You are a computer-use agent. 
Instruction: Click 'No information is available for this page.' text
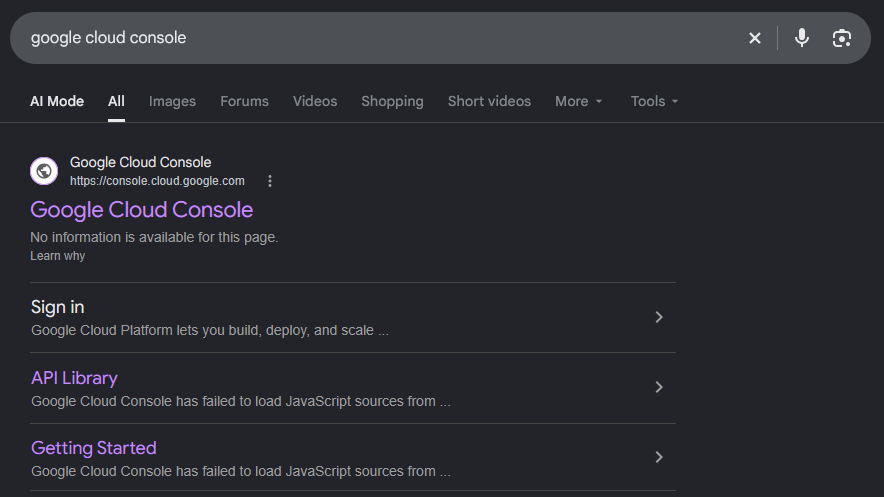click(154, 237)
